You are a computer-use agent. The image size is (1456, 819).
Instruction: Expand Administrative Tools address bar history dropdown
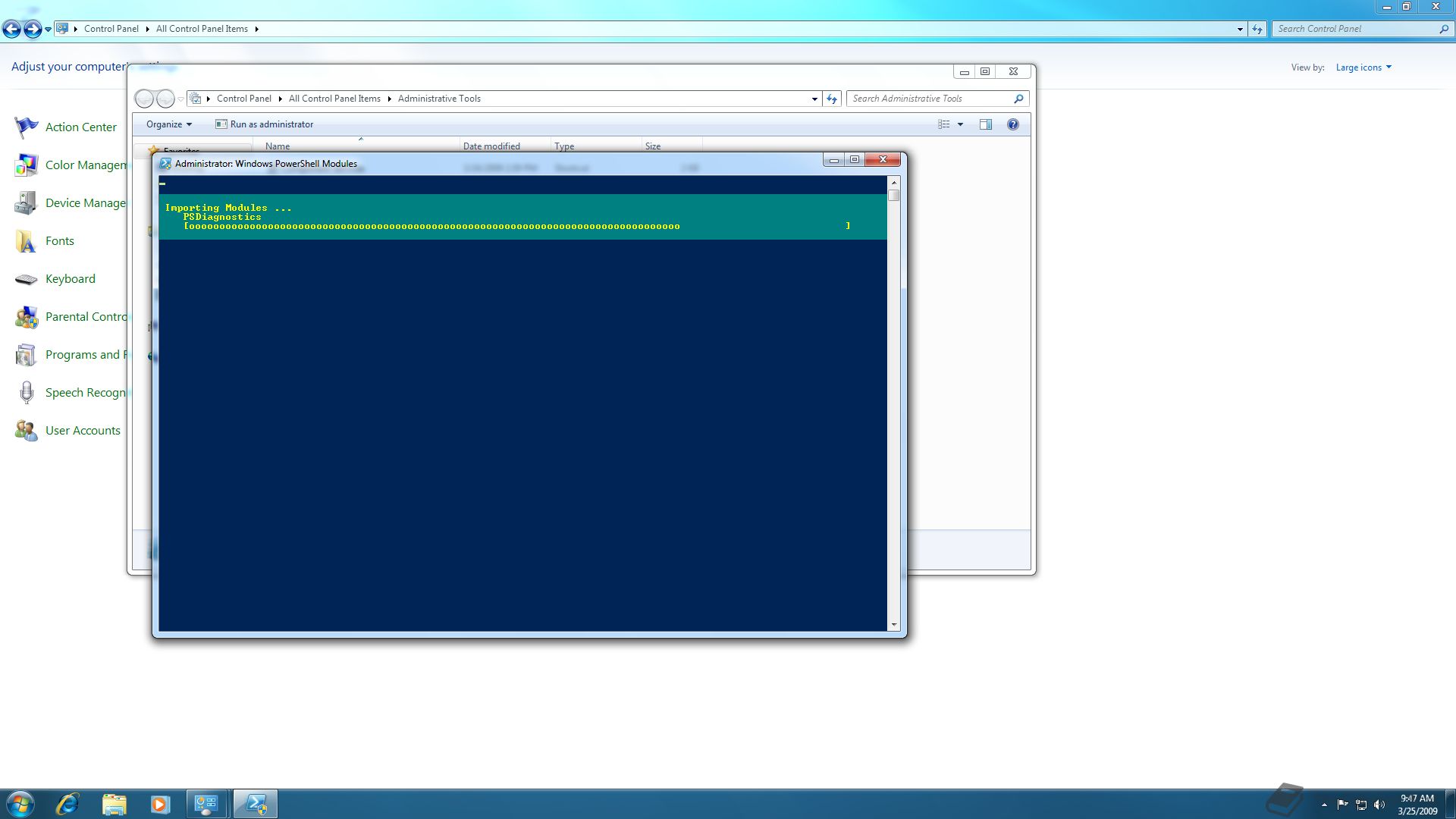pyautogui.click(x=814, y=99)
